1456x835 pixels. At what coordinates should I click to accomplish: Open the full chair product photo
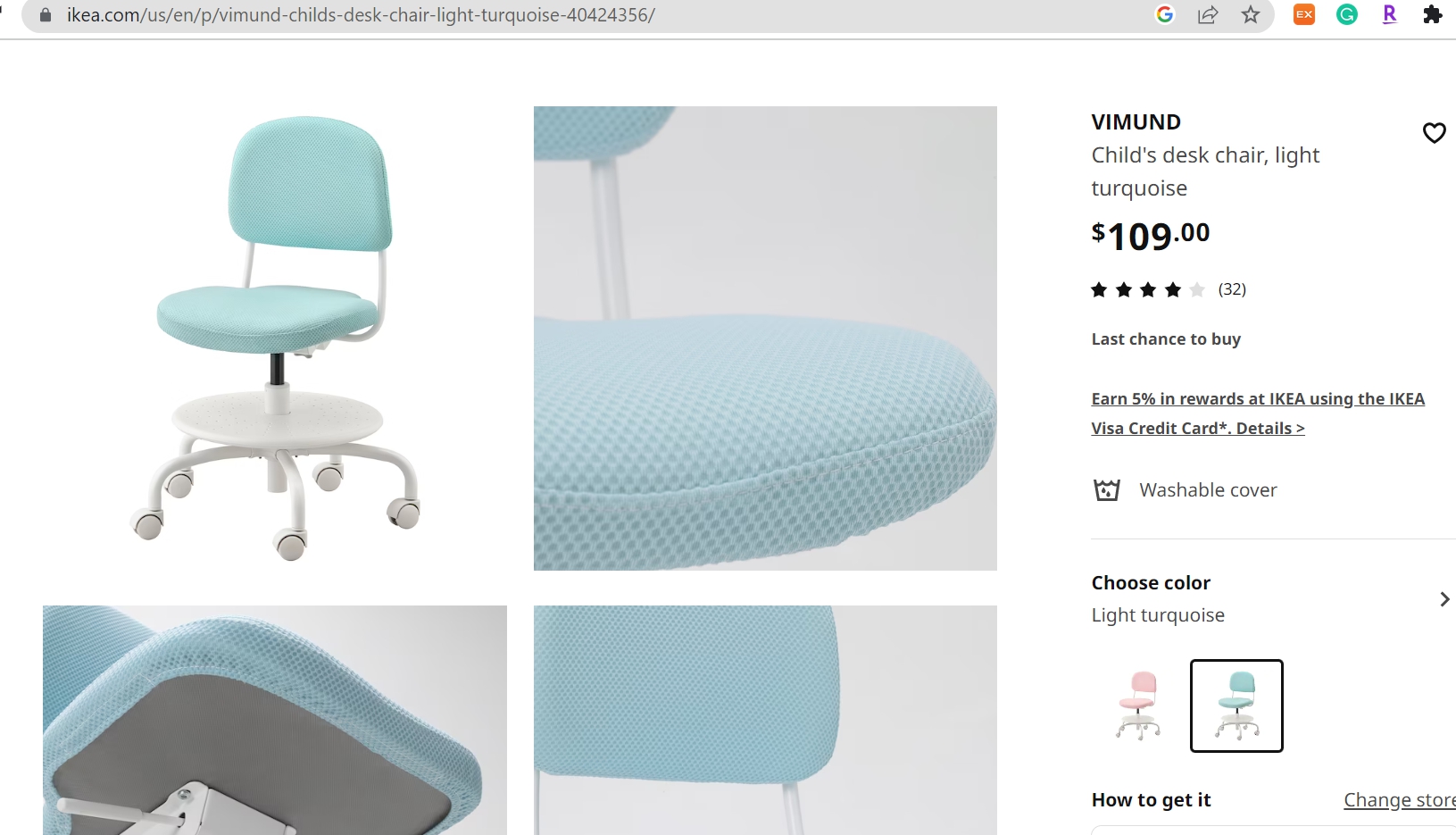275,338
